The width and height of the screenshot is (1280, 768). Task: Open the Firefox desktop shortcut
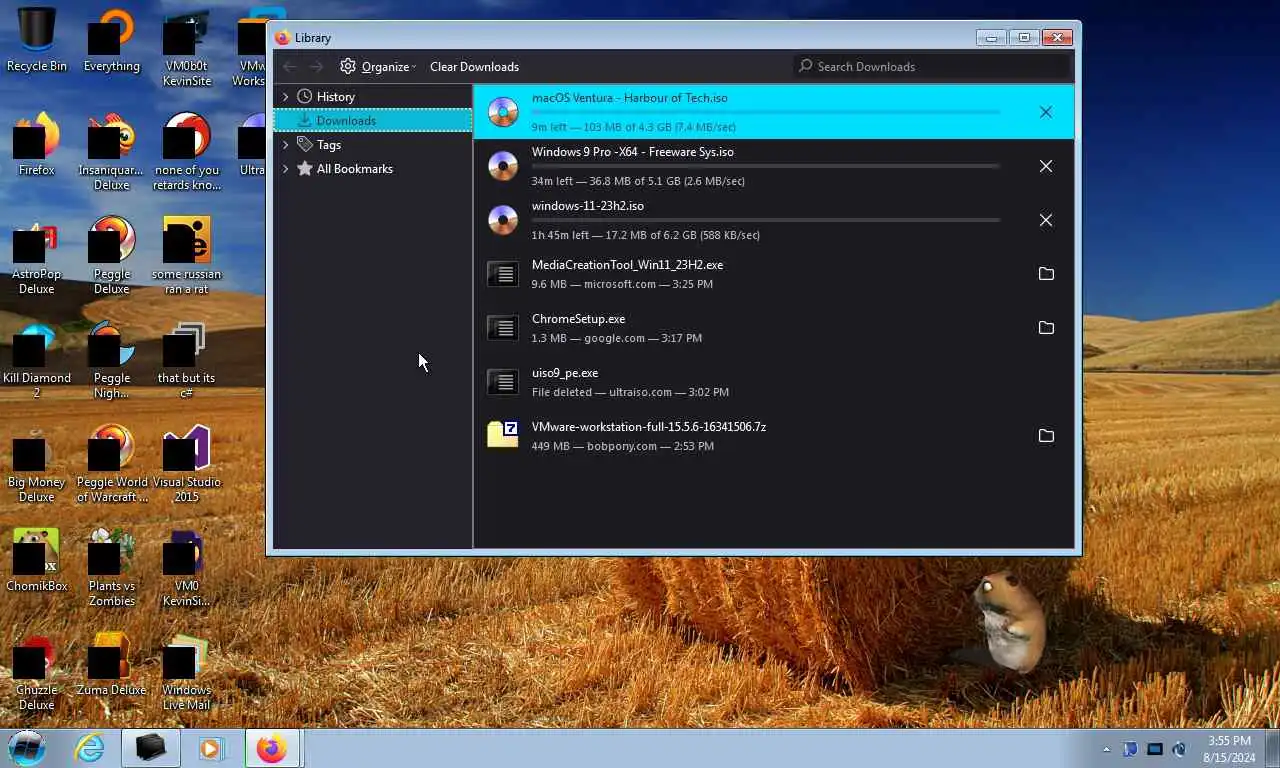[x=37, y=144]
